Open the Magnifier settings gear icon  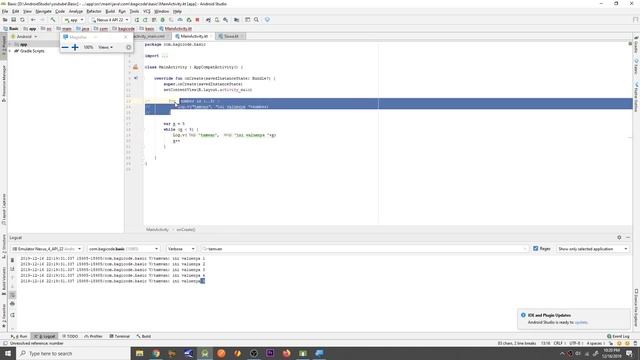tap(129, 47)
